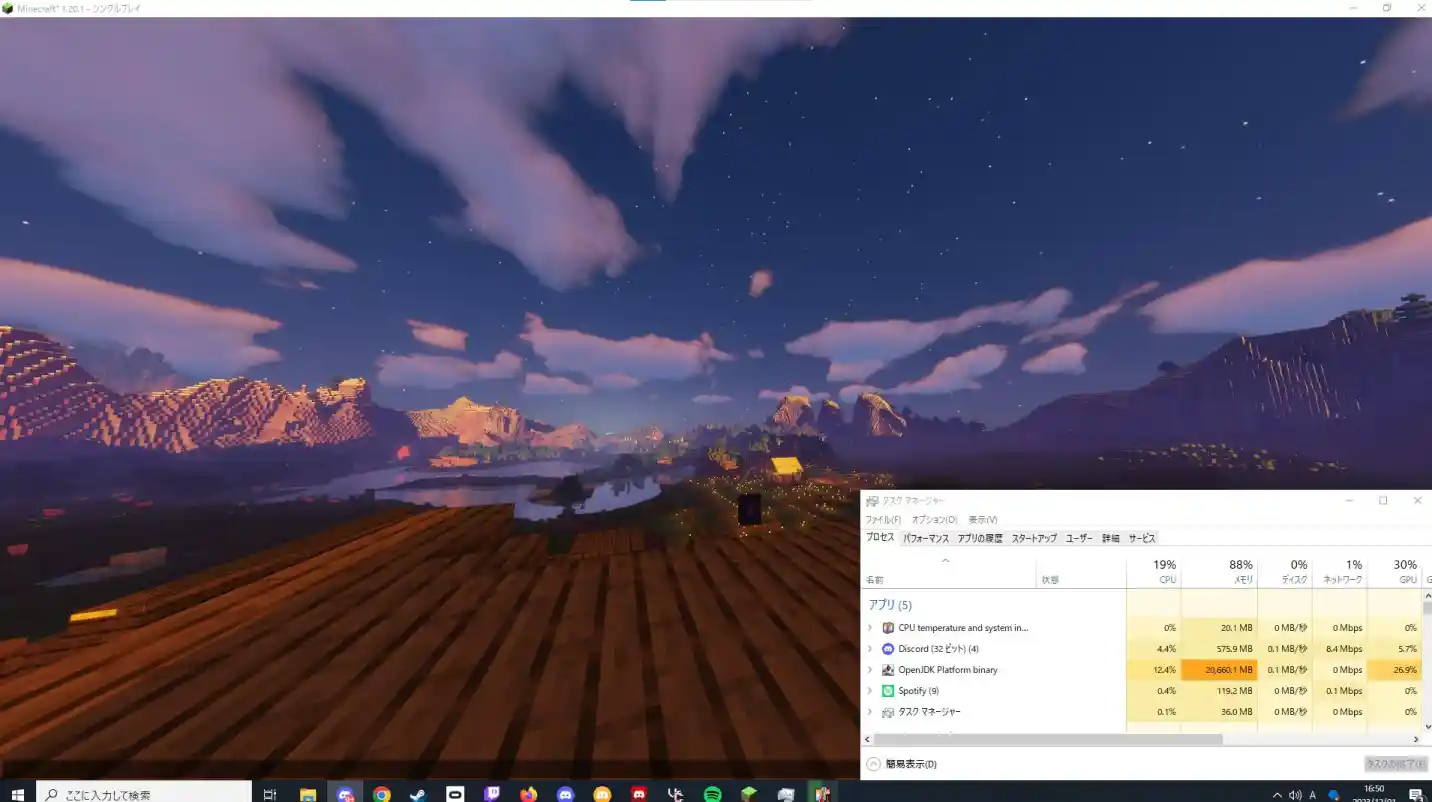Image resolution: width=1432 pixels, height=802 pixels.
Task: Click the 26.9% GPU cell
Action: 1394,670
